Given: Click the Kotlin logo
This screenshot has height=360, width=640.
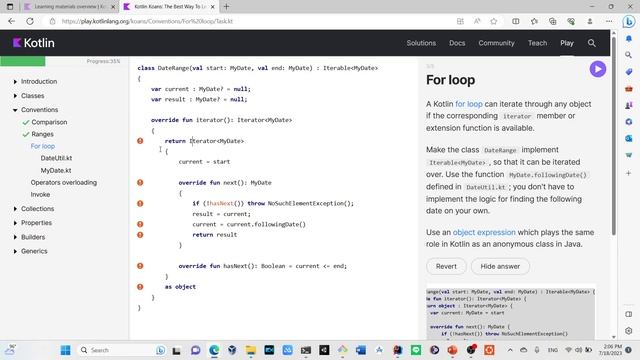Looking at the screenshot, I should (x=33, y=43).
